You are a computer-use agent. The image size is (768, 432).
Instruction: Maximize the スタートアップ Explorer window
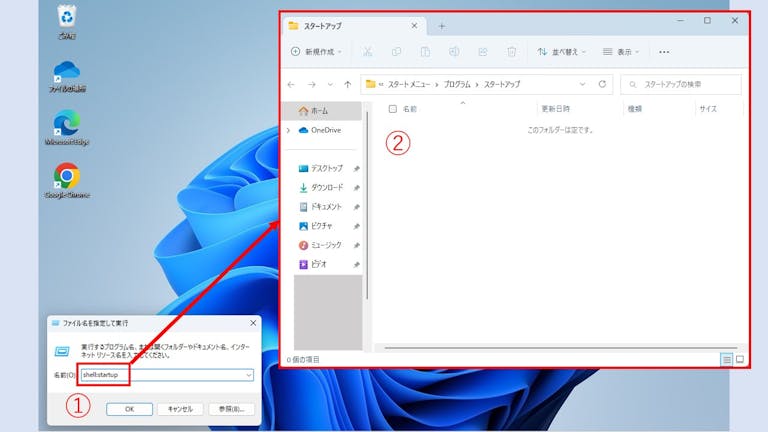(x=707, y=21)
